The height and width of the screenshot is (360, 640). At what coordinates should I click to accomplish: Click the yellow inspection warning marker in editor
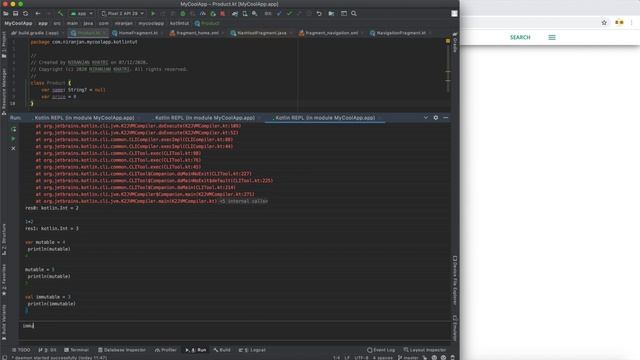point(448,41)
